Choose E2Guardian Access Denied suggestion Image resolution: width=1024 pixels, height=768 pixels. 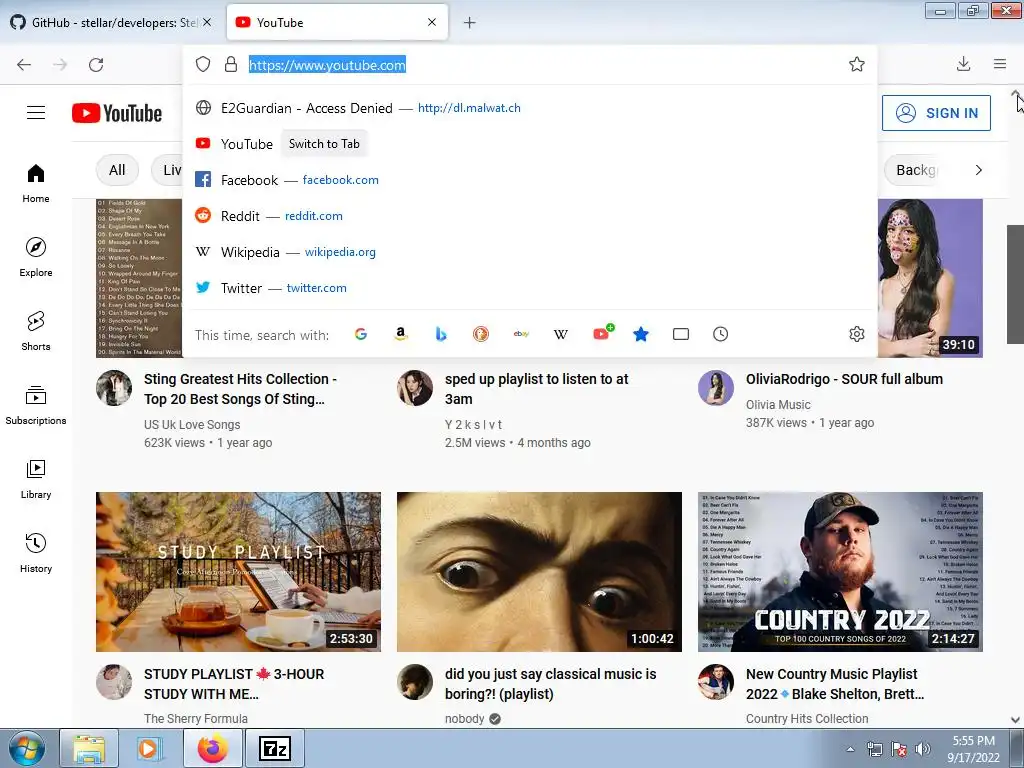pyautogui.click(x=530, y=108)
